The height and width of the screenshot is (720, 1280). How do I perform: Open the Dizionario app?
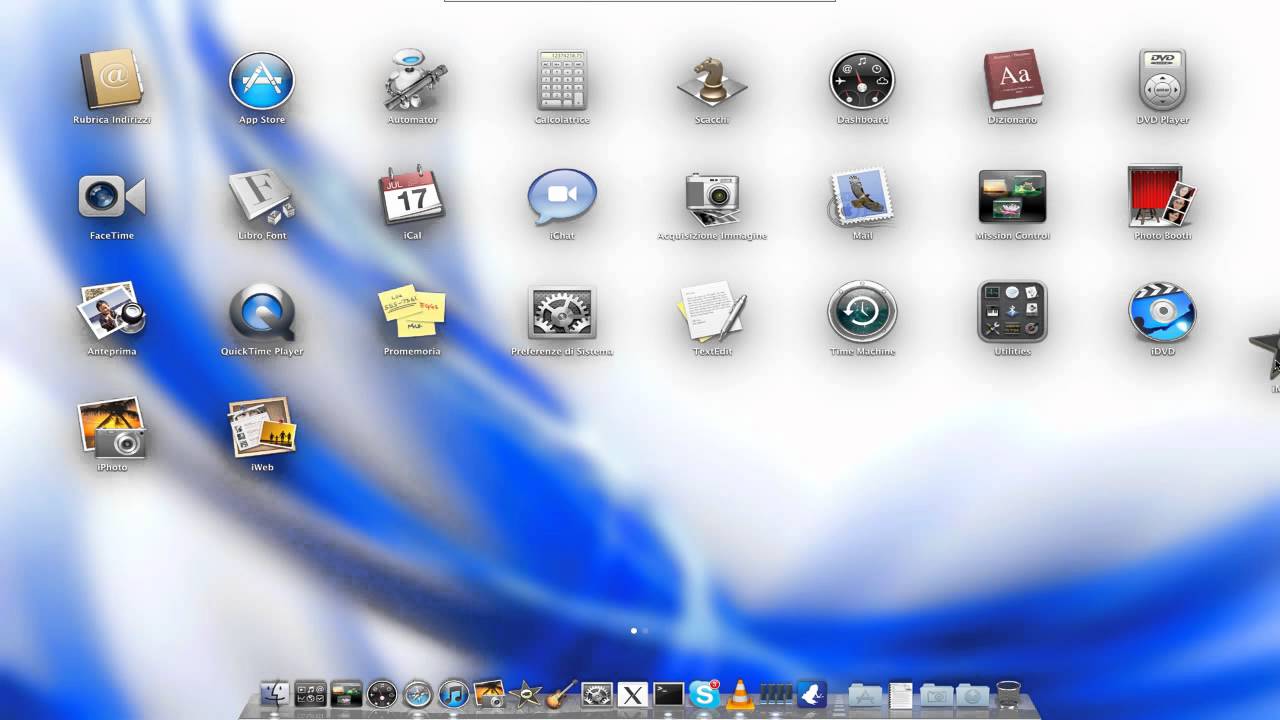click(1012, 81)
